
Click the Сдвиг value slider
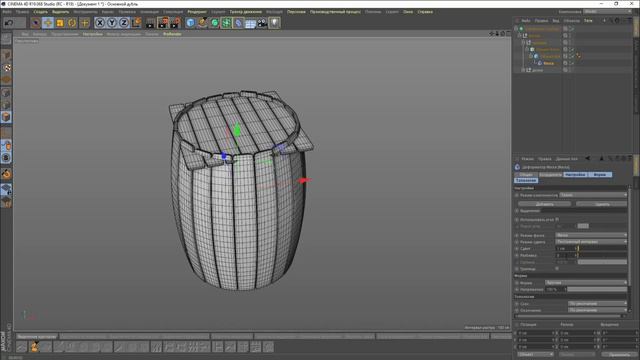602,249
